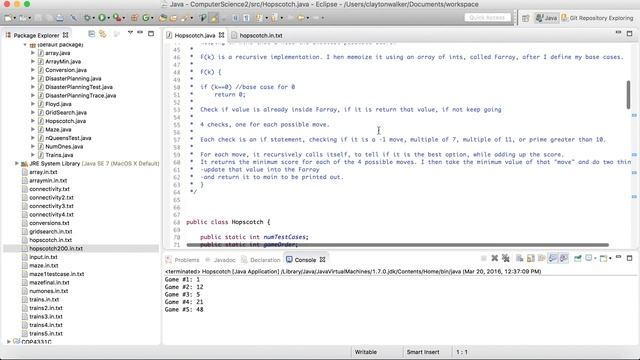
Task: Switch to Git Repository Exploring perspective
Action: 597,18
